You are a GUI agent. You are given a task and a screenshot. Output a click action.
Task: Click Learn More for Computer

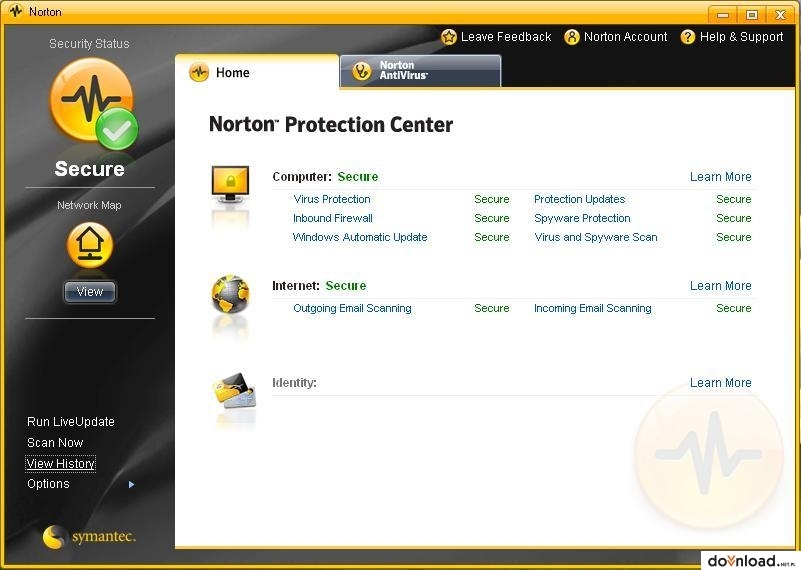pyautogui.click(x=720, y=177)
